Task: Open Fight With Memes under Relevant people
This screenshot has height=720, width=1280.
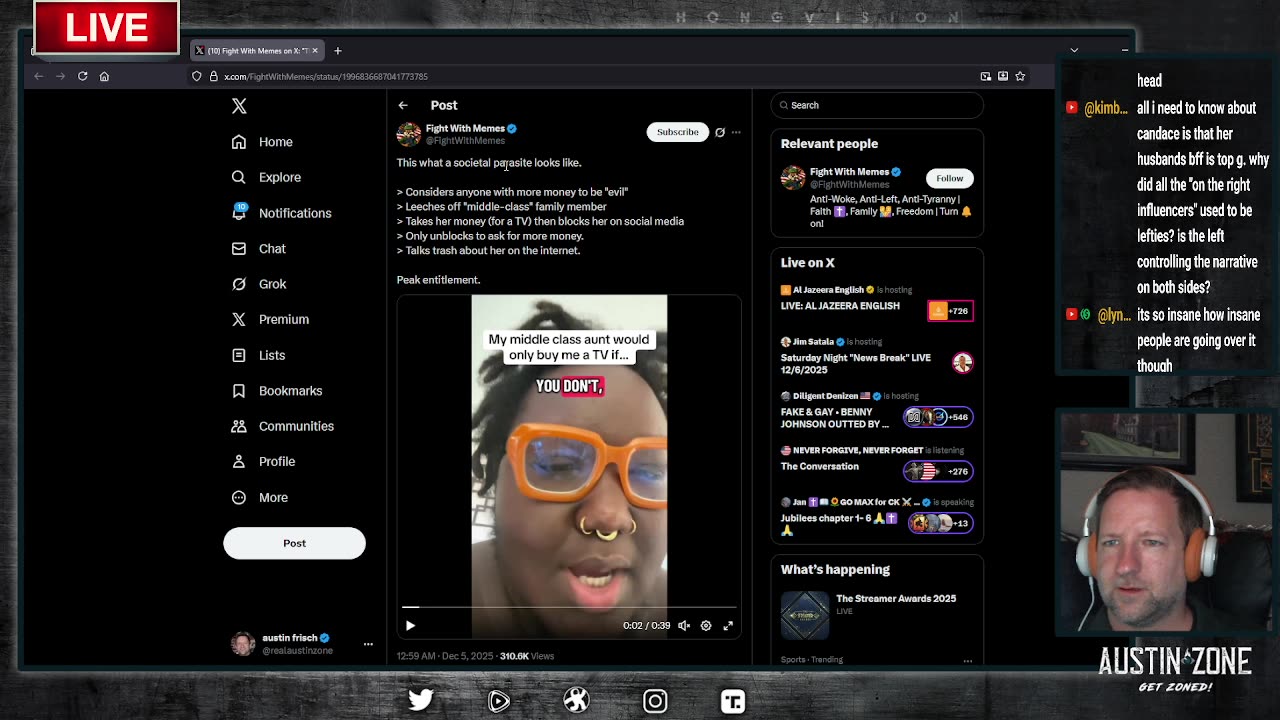Action: pos(849,172)
